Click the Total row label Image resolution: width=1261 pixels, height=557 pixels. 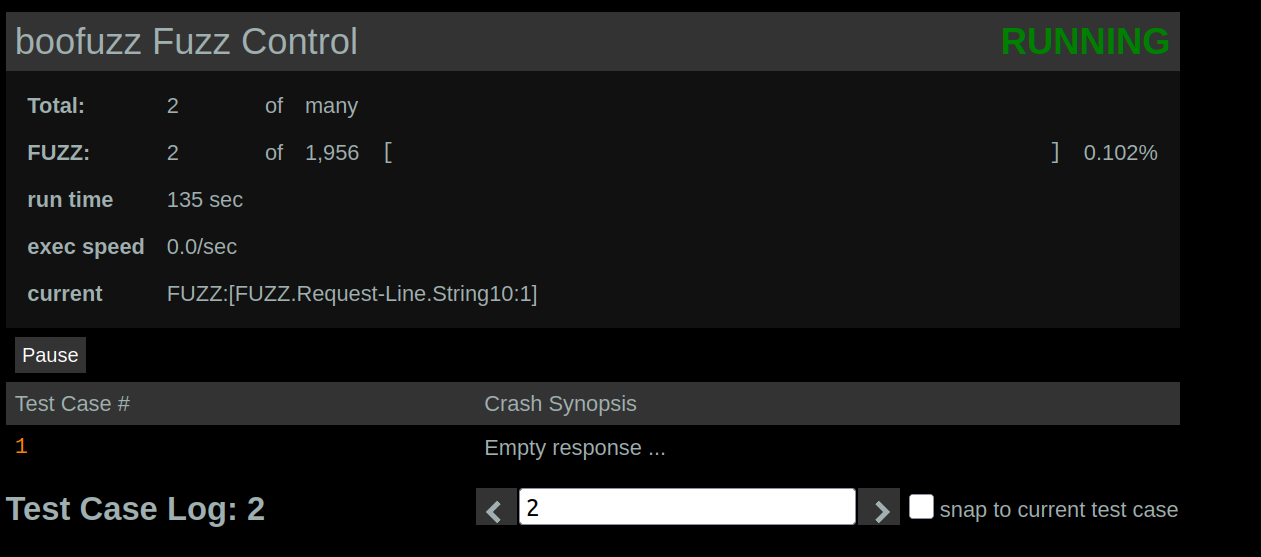point(56,106)
